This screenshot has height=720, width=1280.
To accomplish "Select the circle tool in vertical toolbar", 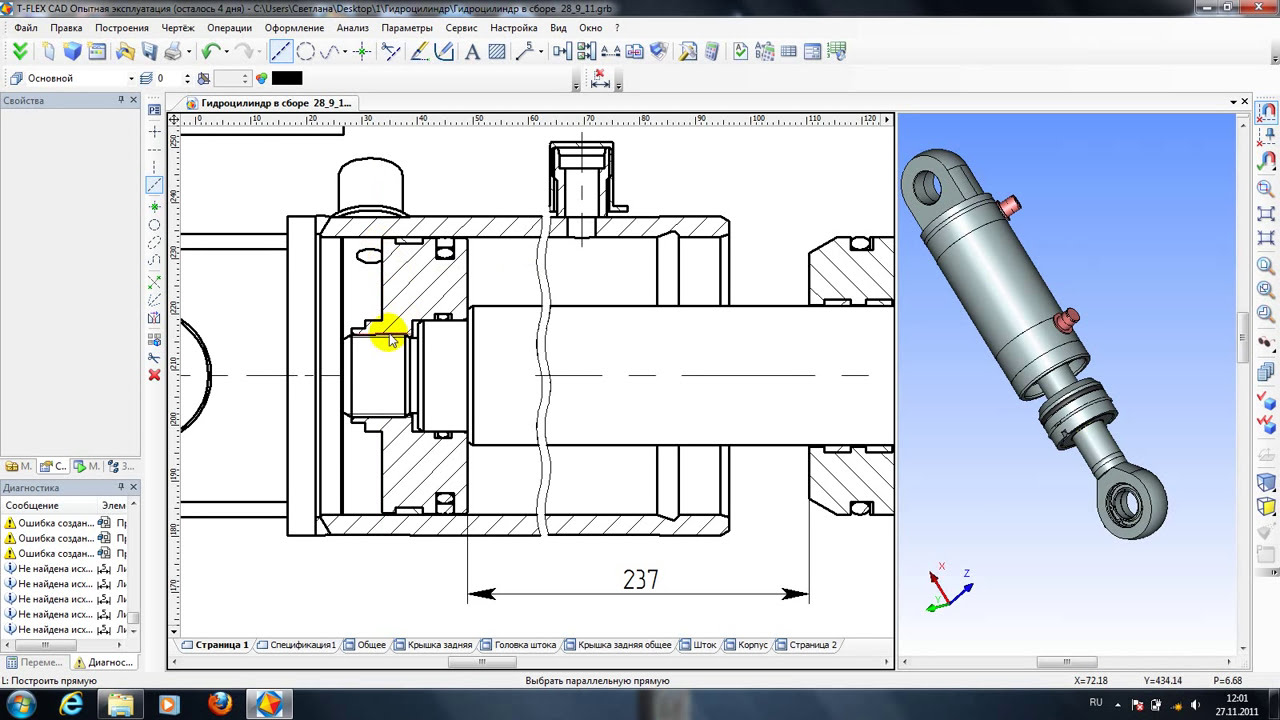I will 154,225.
